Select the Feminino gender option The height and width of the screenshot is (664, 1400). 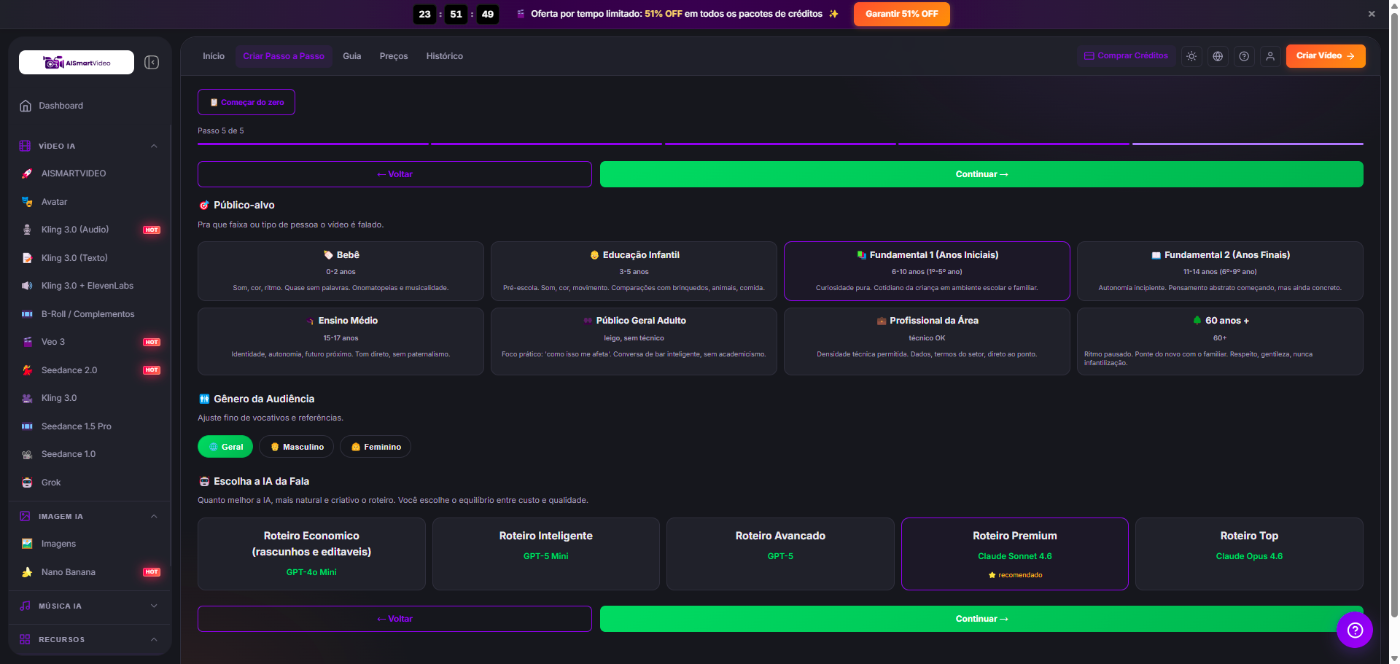point(375,447)
